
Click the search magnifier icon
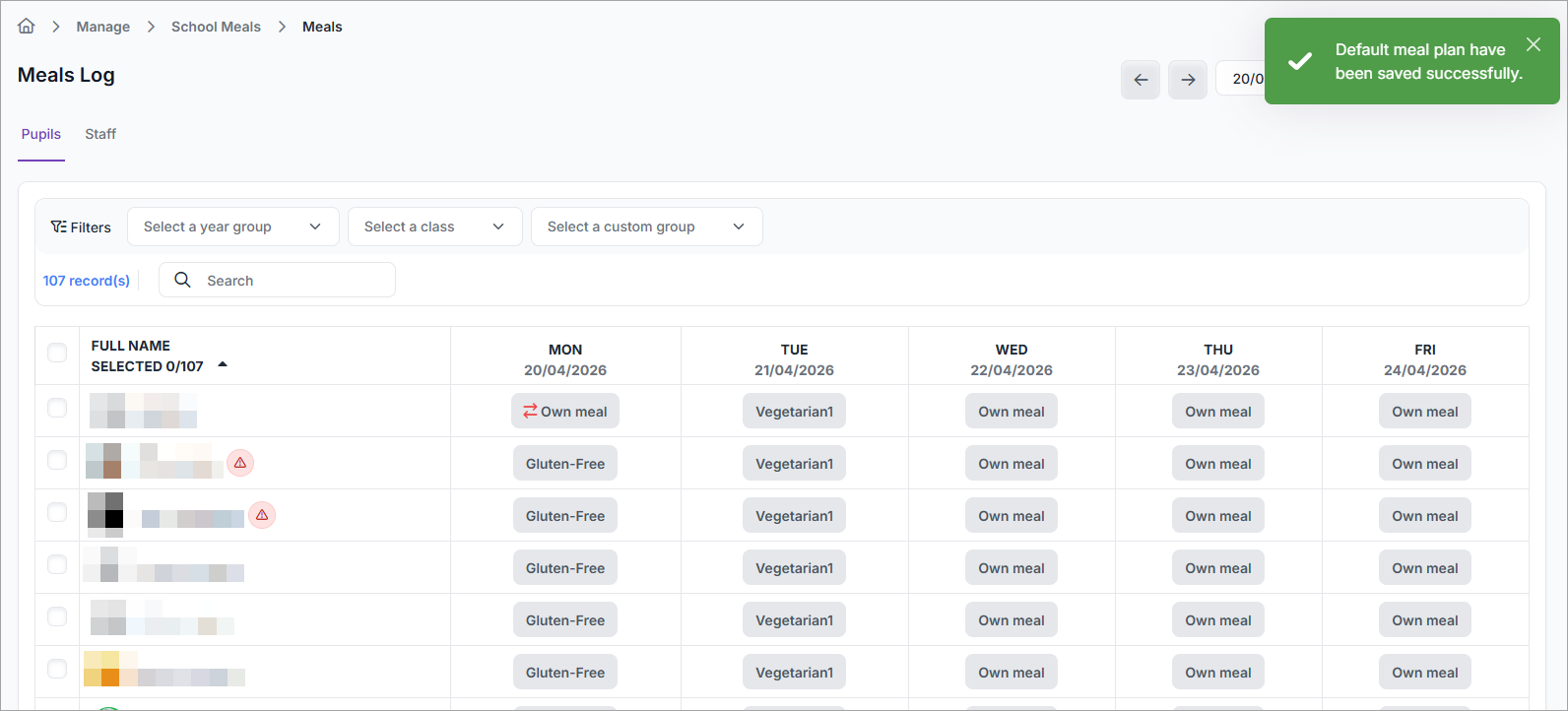(182, 280)
